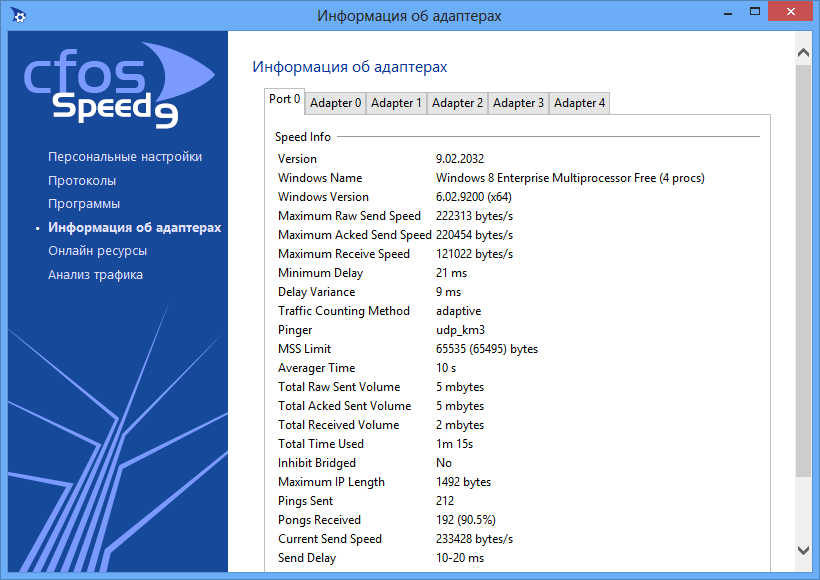Open Анализ трафика page
The width and height of the screenshot is (820, 580).
click(x=95, y=275)
